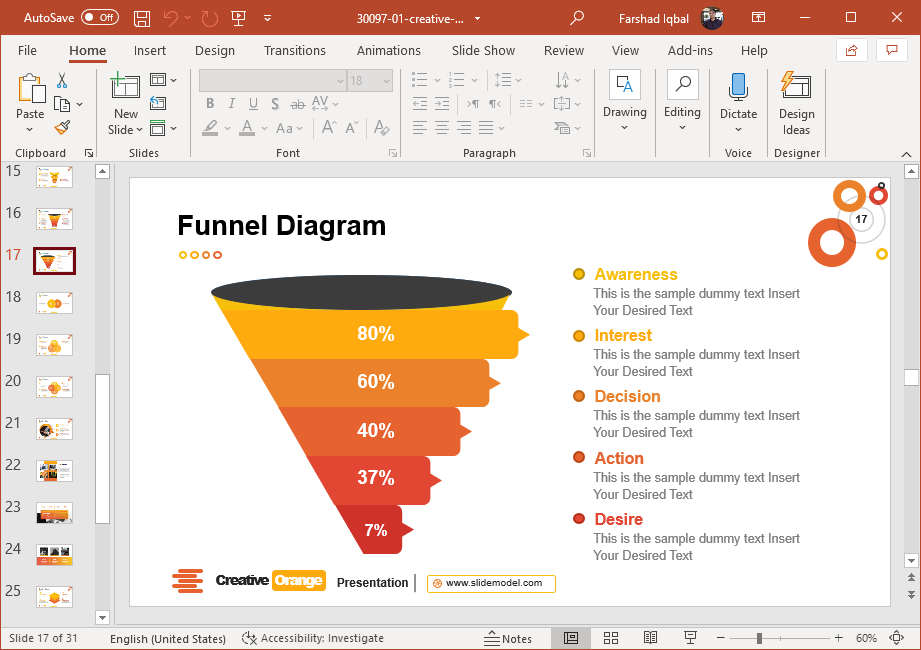Screen dimensions: 921x650
Task: Click the New Slide button
Action: click(x=126, y=87)
